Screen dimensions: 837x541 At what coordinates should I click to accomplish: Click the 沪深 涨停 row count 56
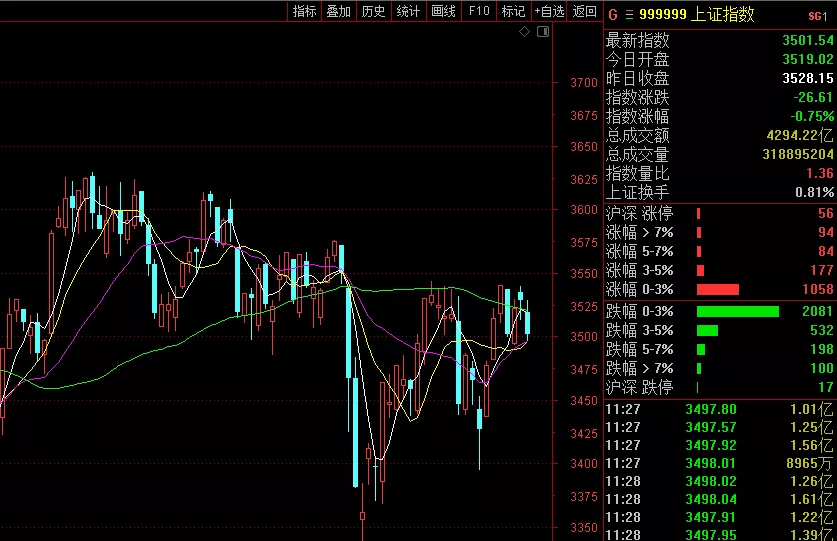825,214
